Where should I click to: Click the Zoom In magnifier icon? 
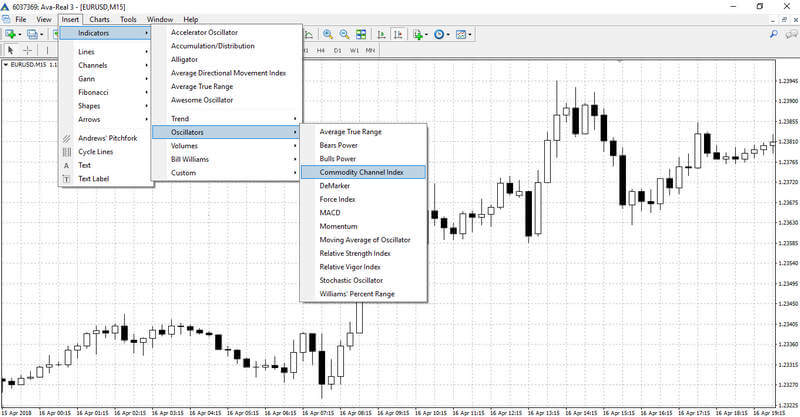[x=328, y=34]
